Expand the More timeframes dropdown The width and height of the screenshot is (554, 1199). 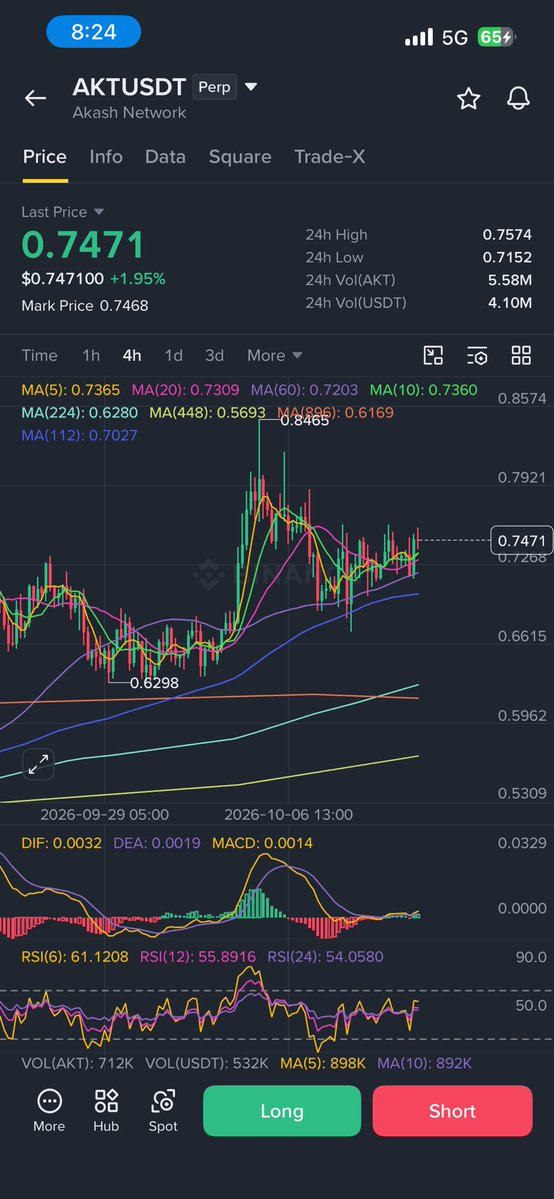pos(275,356)
